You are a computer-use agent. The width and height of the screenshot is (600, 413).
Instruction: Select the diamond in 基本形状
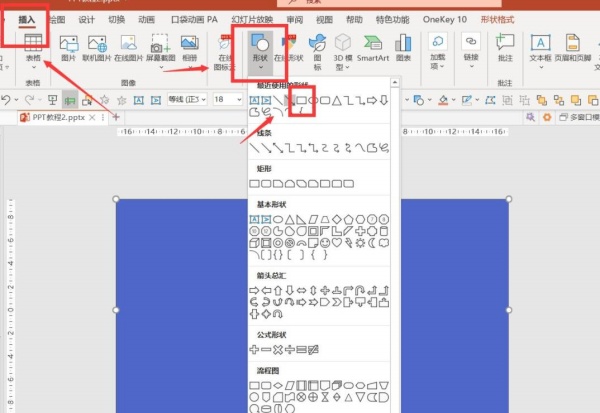pyautogui.click(x=336, y=219)
